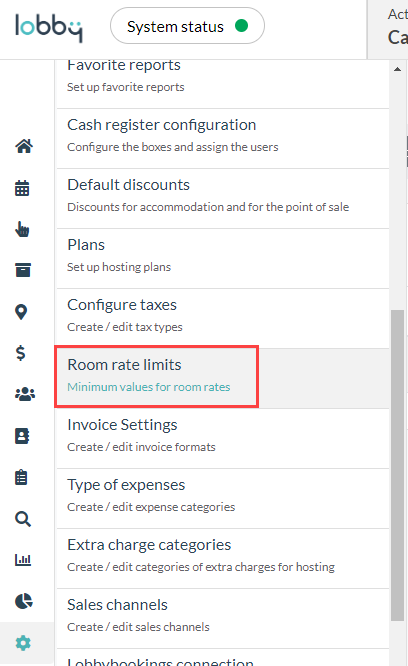Click the lobby logo
The width and height of the screenshot is (408, 666).
[x=49, y=28]
